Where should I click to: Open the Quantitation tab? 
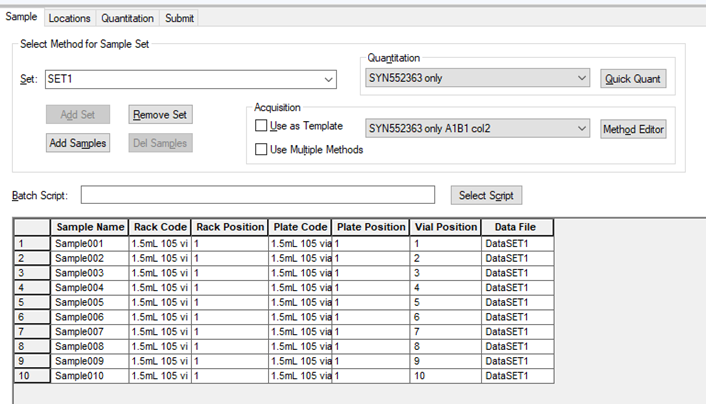click(128, 18)
